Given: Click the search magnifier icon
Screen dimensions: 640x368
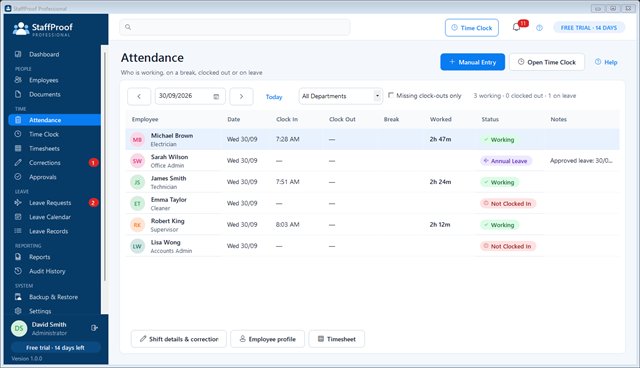Looking at the screenshot, I should point(128,27).
